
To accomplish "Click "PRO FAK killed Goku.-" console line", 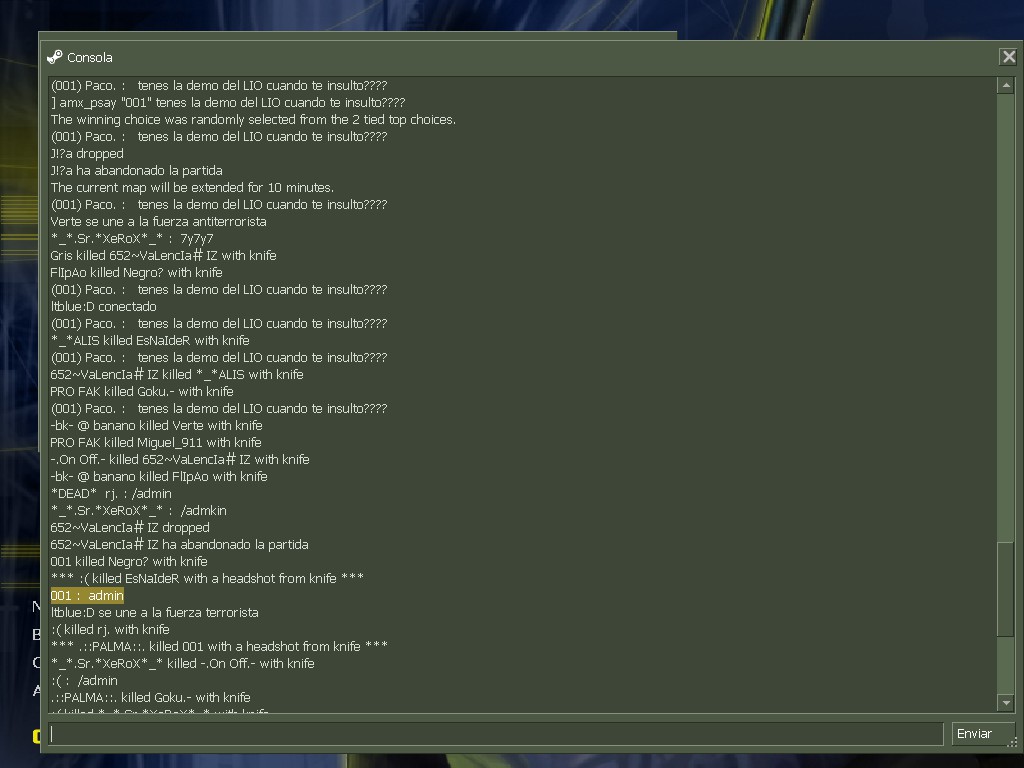I will (142, 392).
